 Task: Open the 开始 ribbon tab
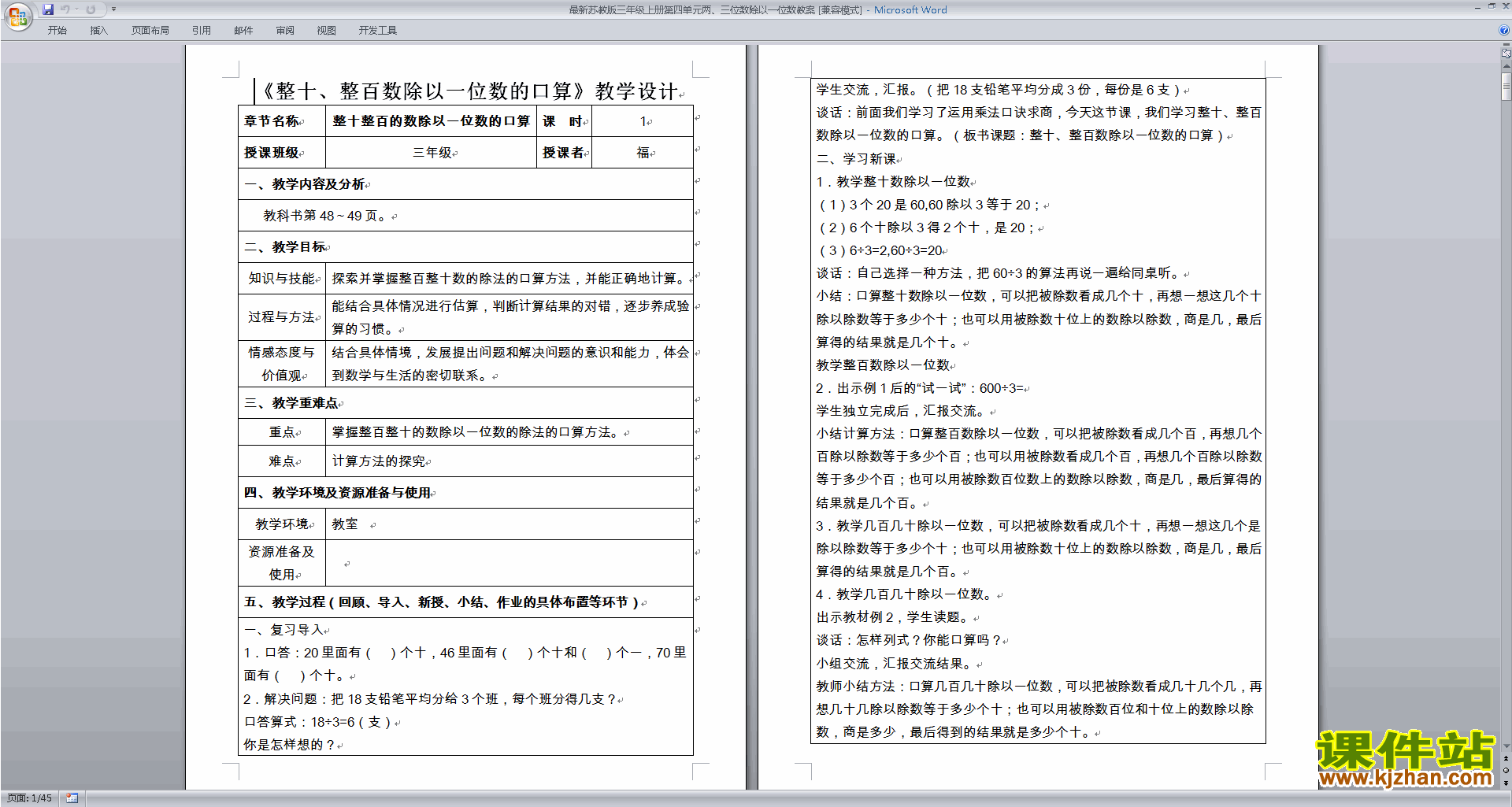(57, 31)
